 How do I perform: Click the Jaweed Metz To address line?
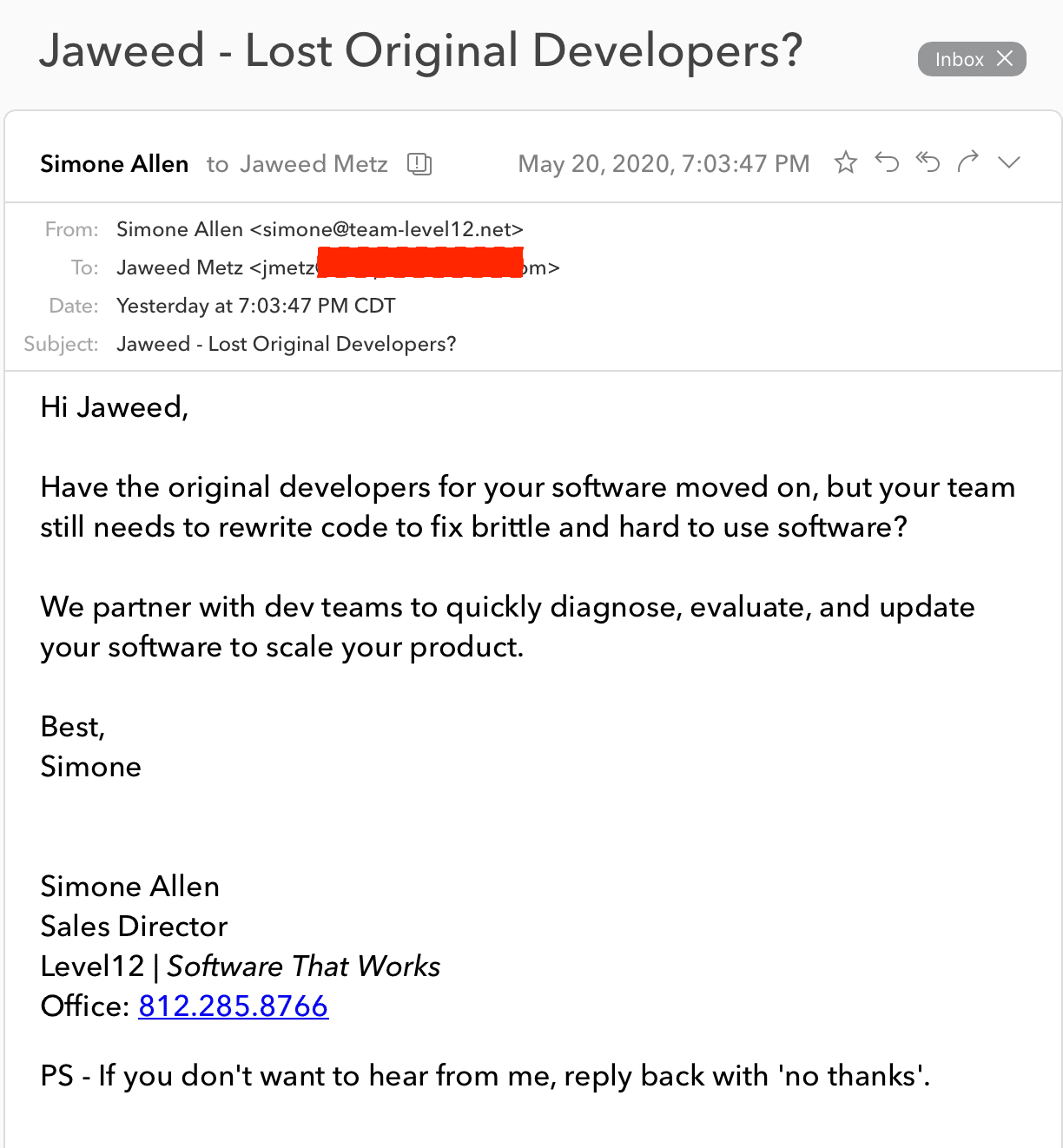(338, 267)
